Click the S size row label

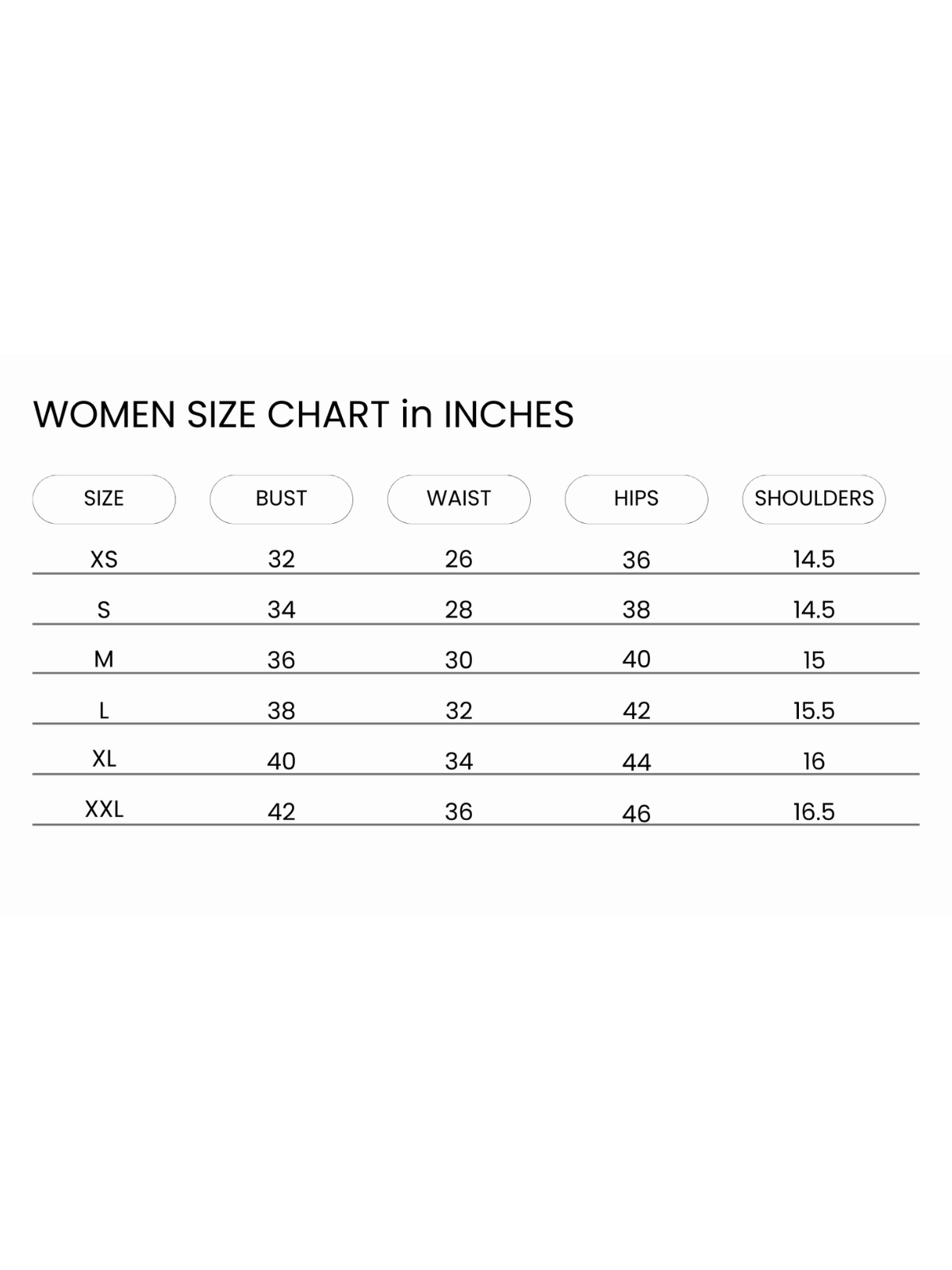104,610
